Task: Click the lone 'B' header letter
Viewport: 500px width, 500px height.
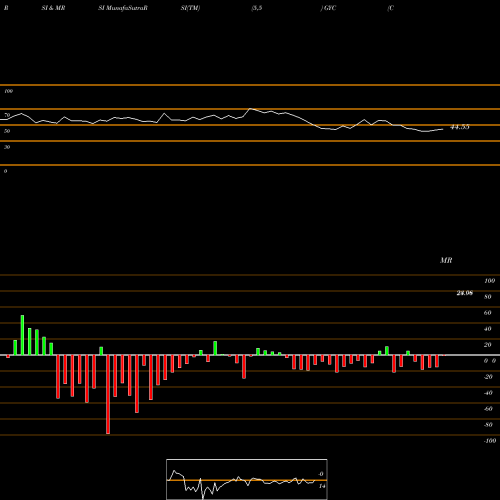Action: click(6, 8)
